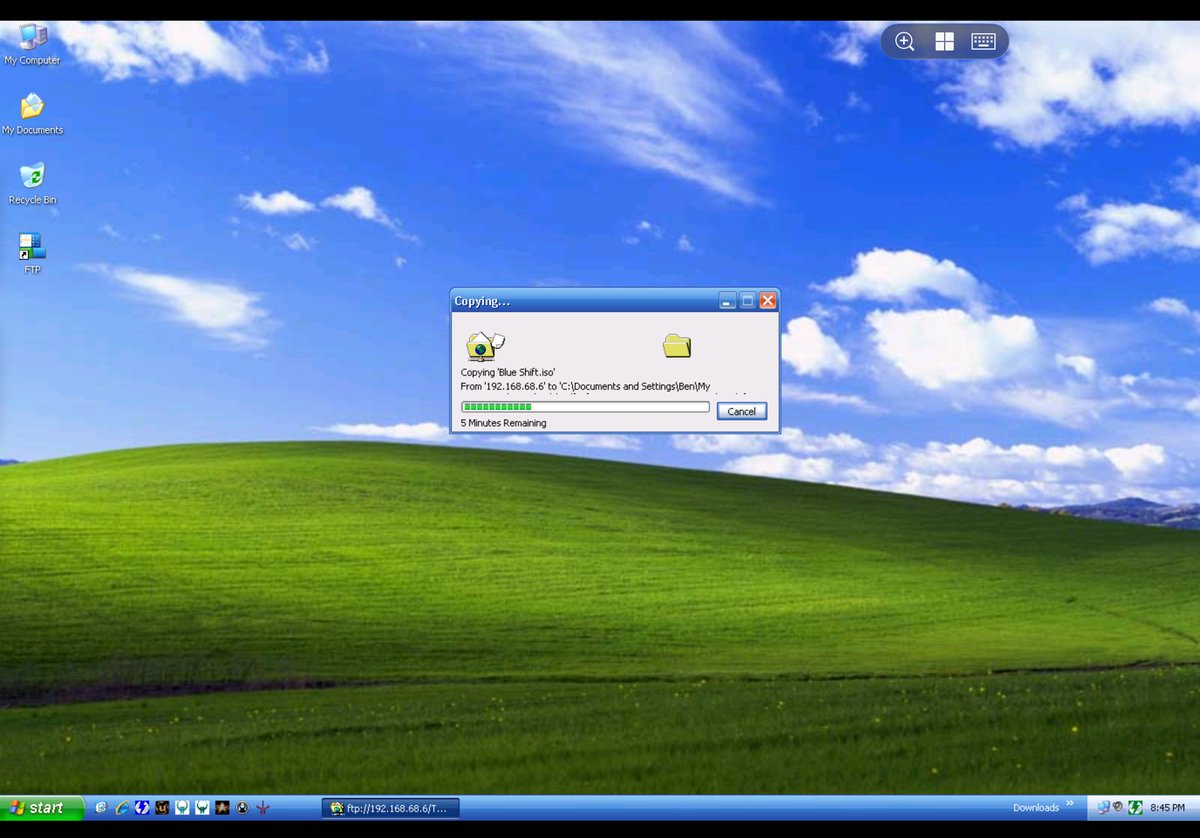Viewport: 1200px width, 838px height.
Task: Click the green lightning tray icon
Action: 1135,808
